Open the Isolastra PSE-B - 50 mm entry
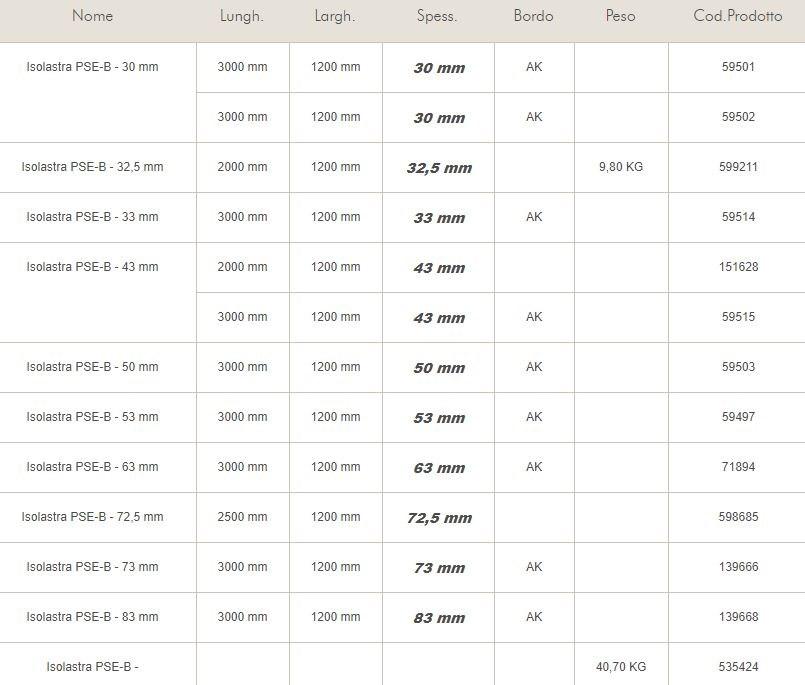The width and height of the screenshot is (805, 685). pyautogui.click(x=92, y=367)
